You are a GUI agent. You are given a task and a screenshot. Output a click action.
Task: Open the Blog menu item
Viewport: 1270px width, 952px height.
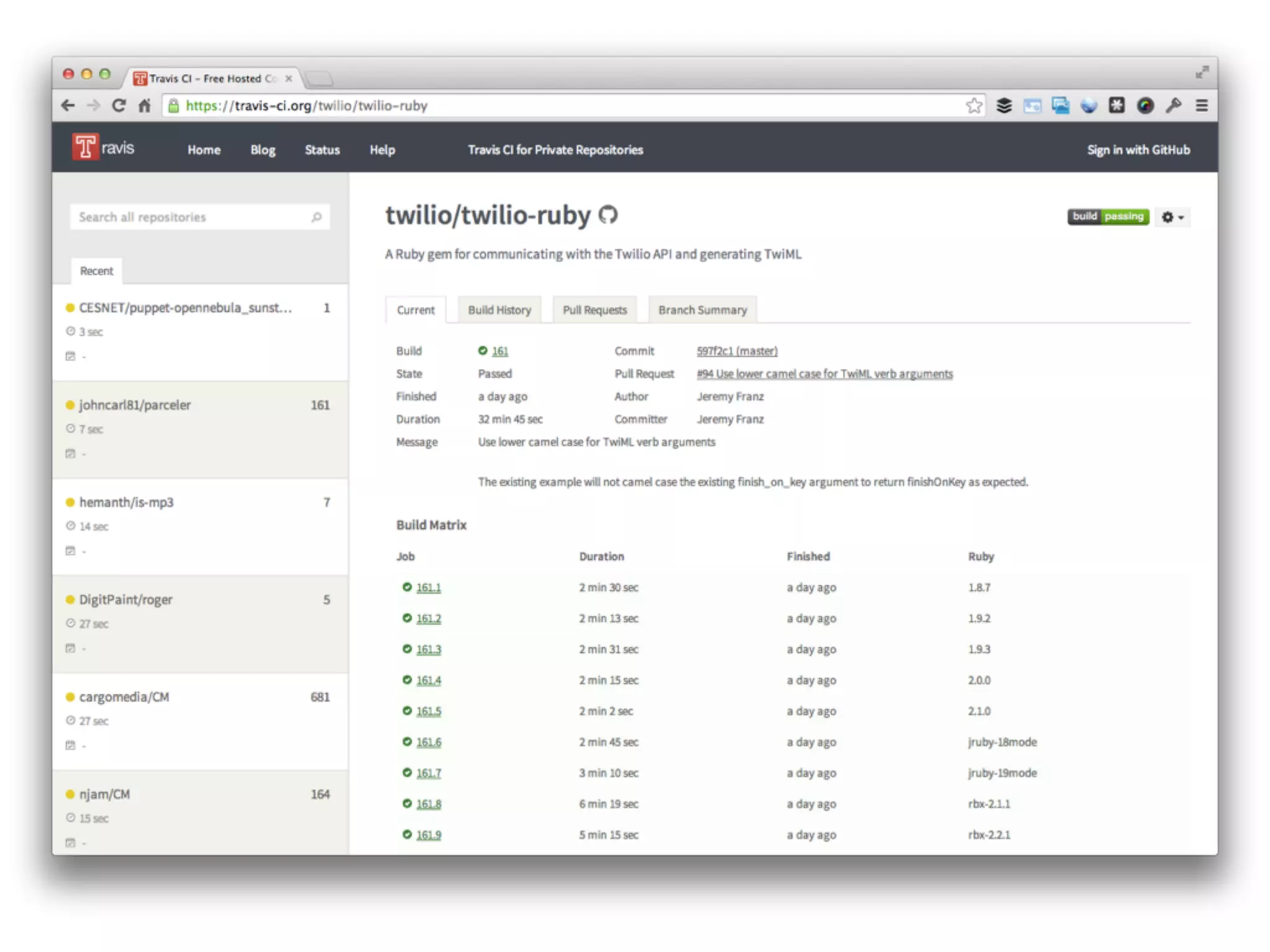click(x=262, y=150)
